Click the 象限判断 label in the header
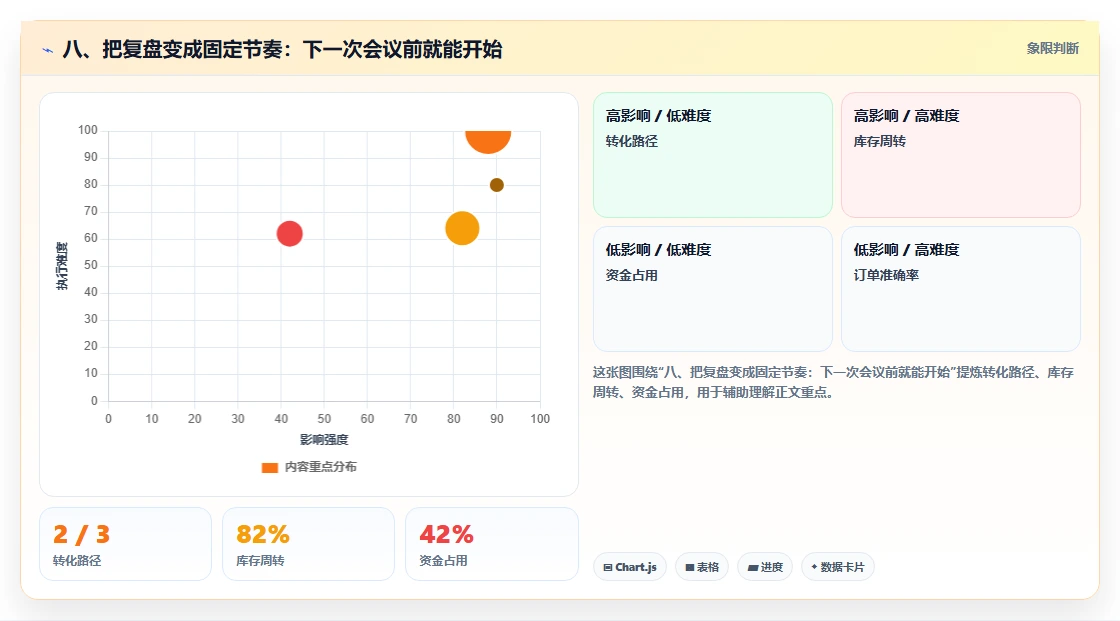This screenshot has height=621, width=1120. pyautogui.click(x=1053, y=49)
